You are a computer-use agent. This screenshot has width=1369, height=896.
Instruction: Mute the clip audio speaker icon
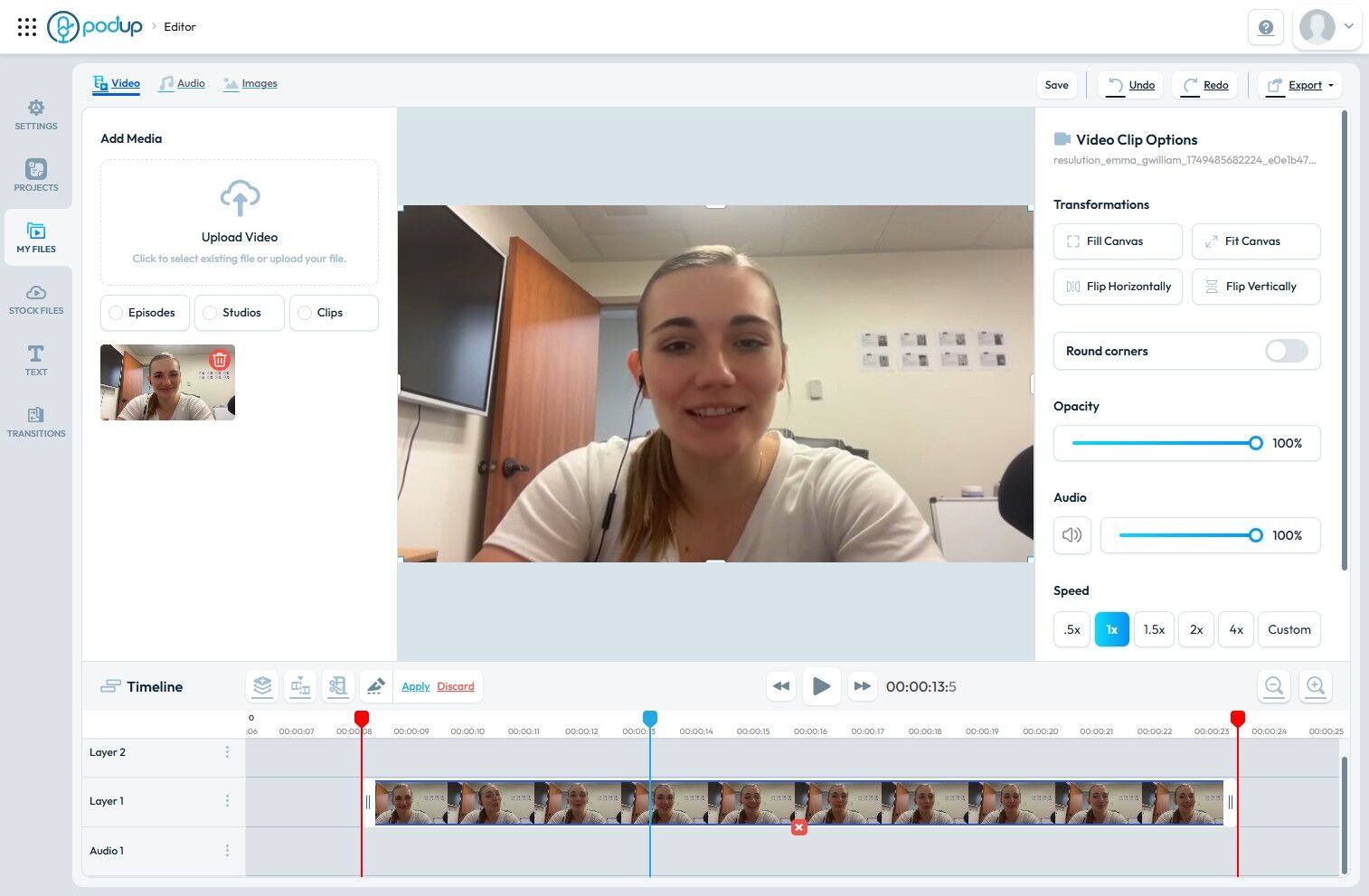point(1072,535)
